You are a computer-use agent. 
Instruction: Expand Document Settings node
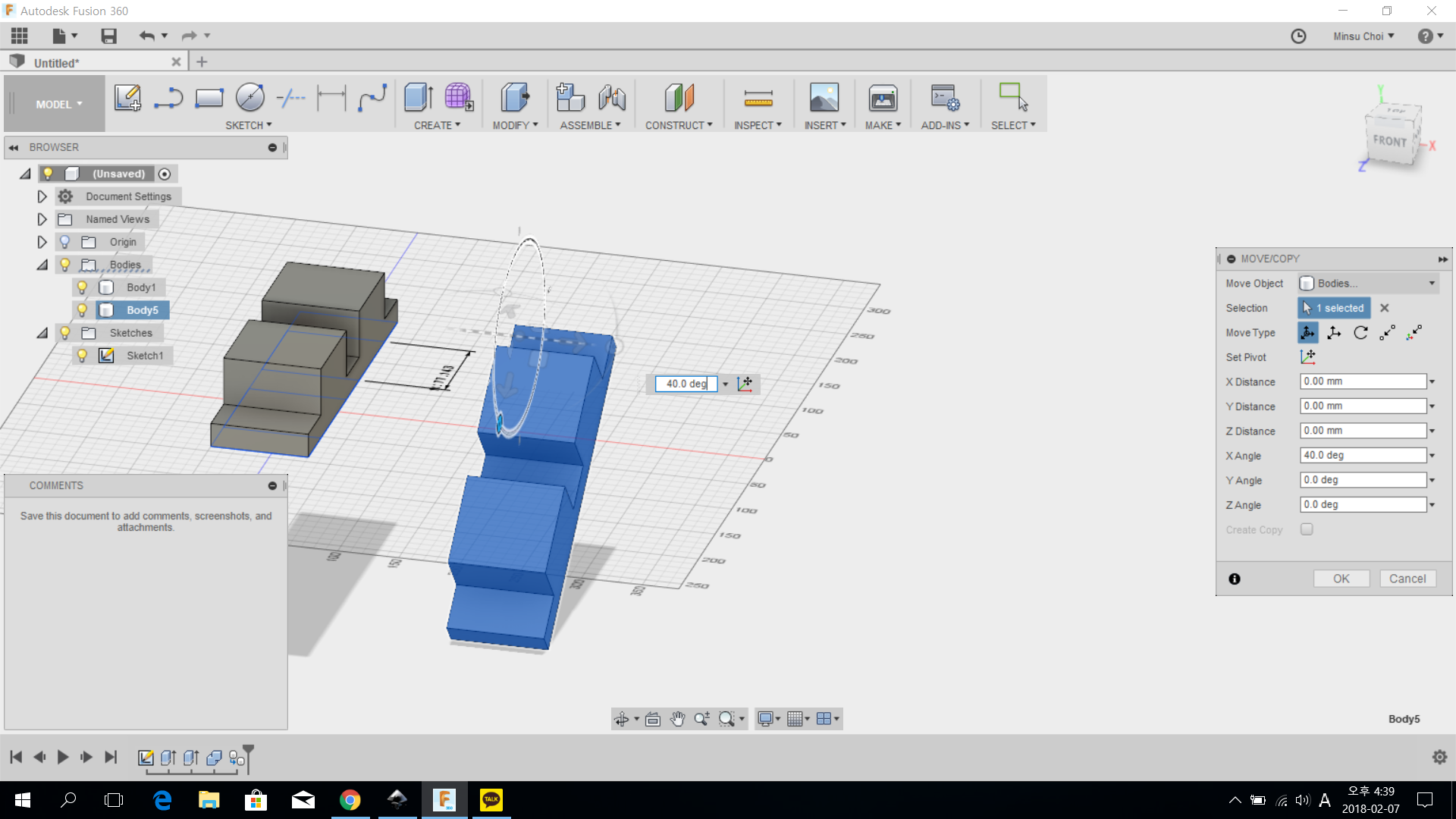click(42, 196)
